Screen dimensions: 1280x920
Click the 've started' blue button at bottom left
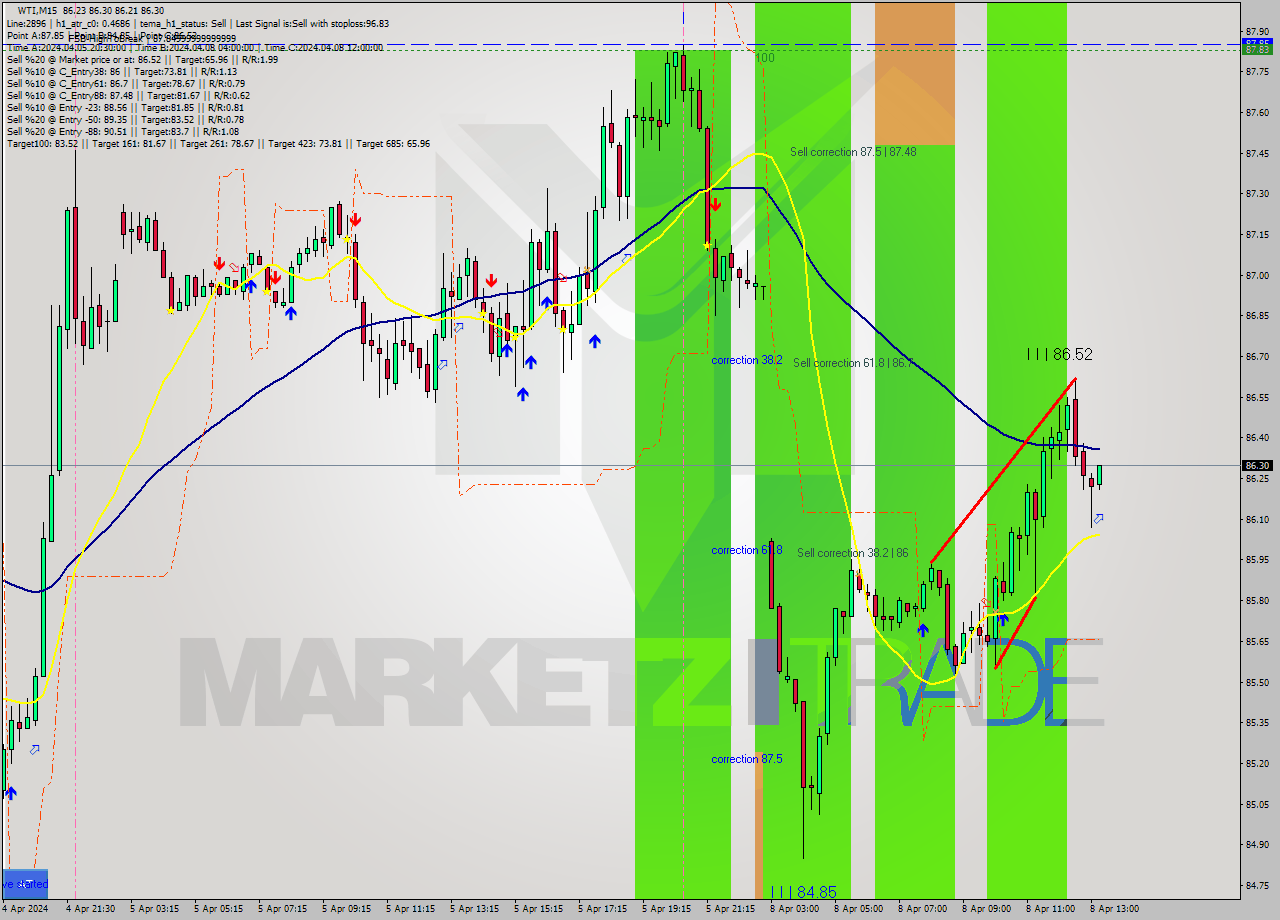(x=25, y=884)
